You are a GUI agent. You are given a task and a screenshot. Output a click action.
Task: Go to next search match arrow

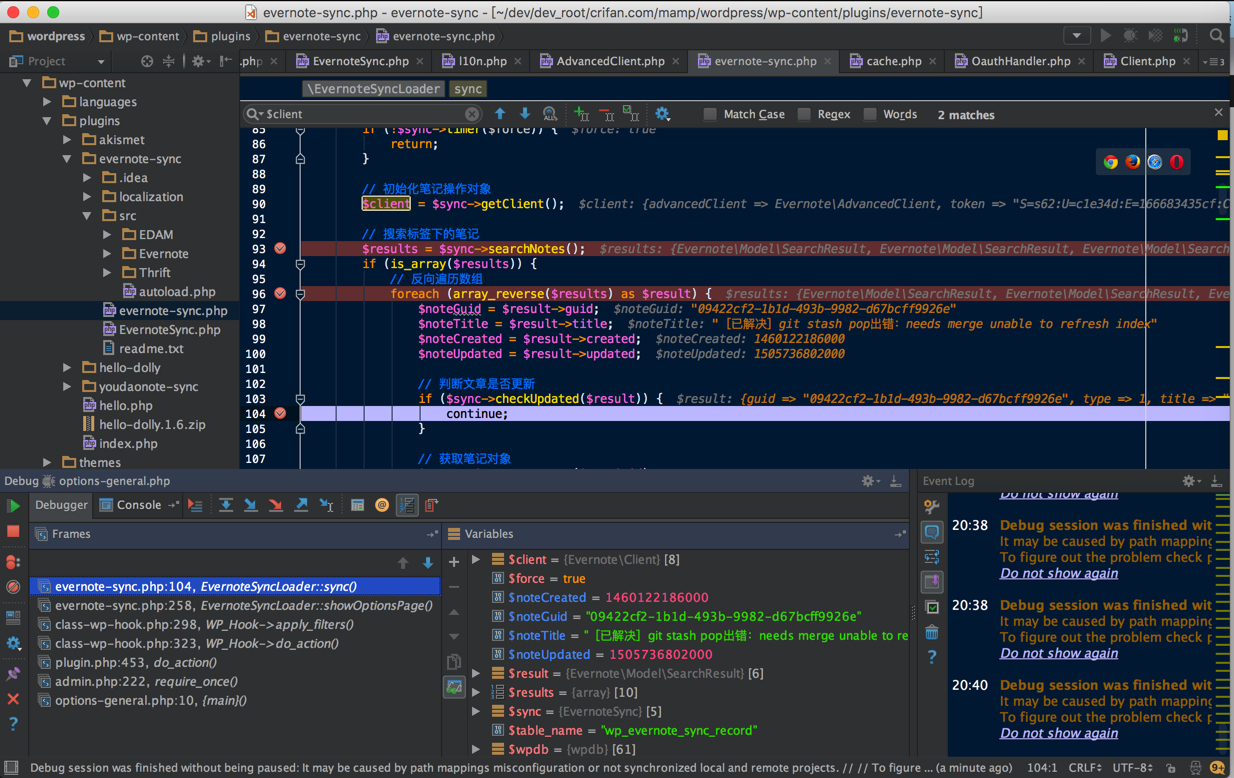tap(525, 114)
